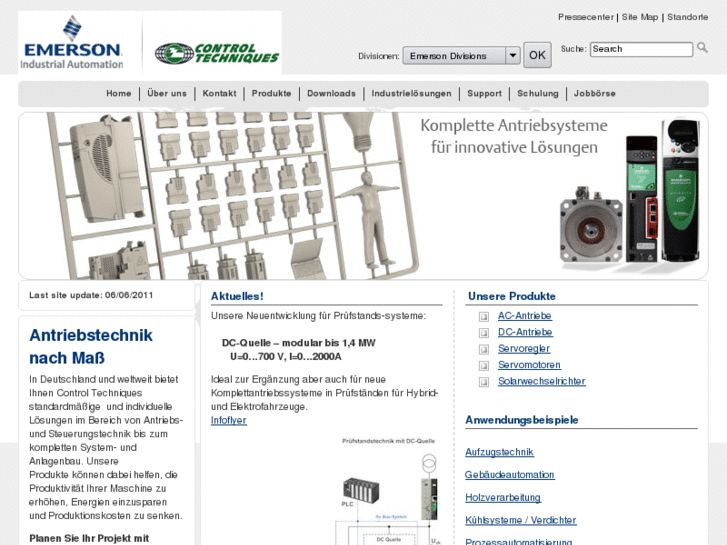727x545 pixels.
Task: Open the Servomotoren product link
Action: pyautogui.click(x=529, y=365)
